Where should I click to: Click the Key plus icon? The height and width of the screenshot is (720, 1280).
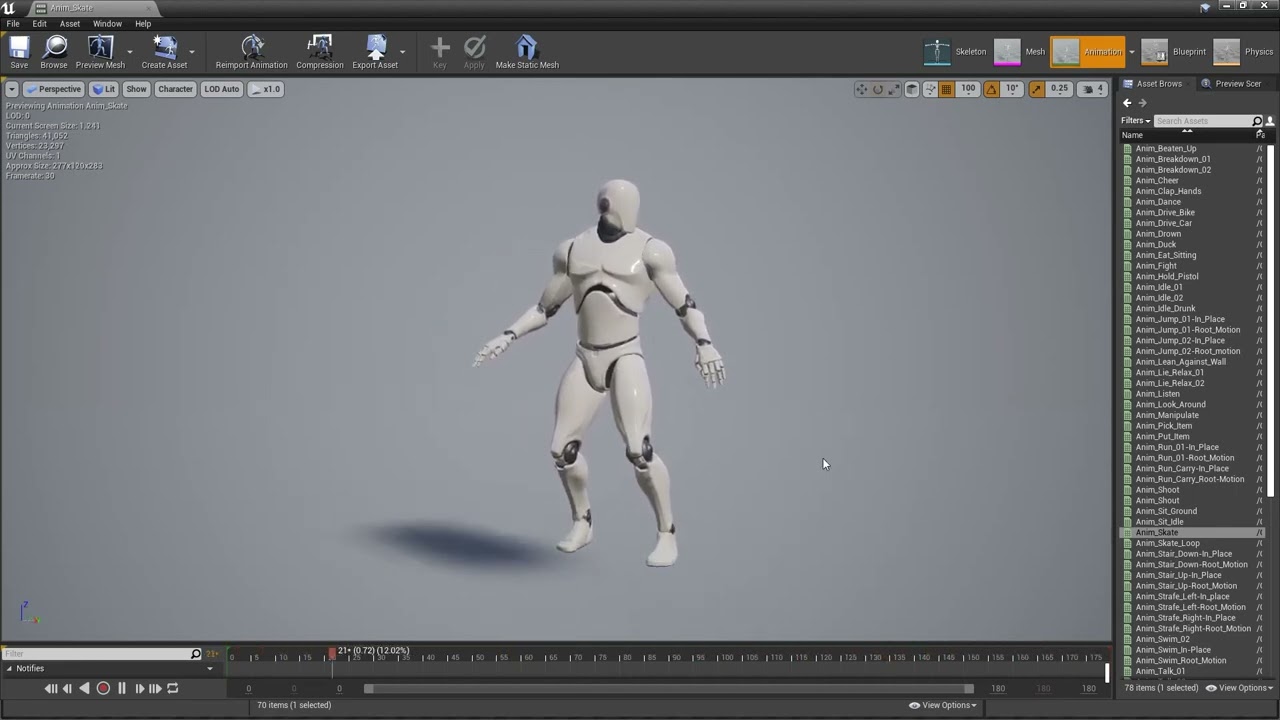point(440,47)
